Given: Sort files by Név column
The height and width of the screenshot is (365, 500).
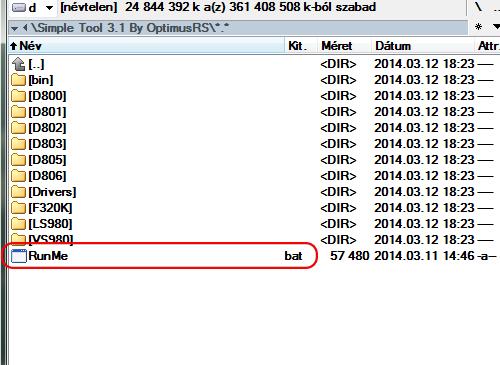Looking at the screenshot, I should point(146,46).
